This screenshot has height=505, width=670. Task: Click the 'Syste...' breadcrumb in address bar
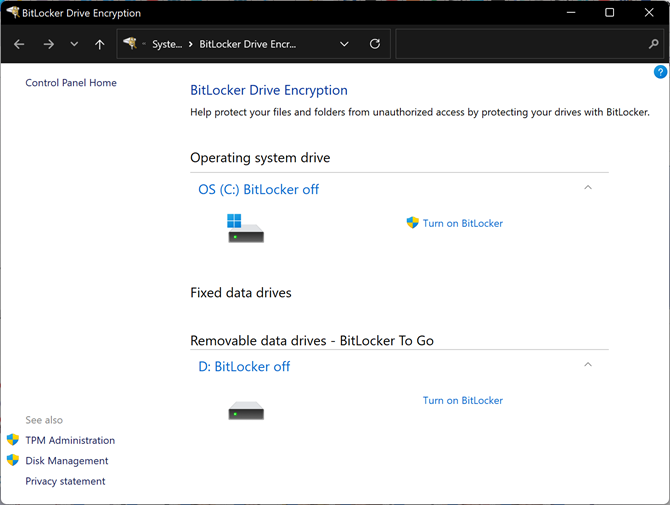(167, 44)
